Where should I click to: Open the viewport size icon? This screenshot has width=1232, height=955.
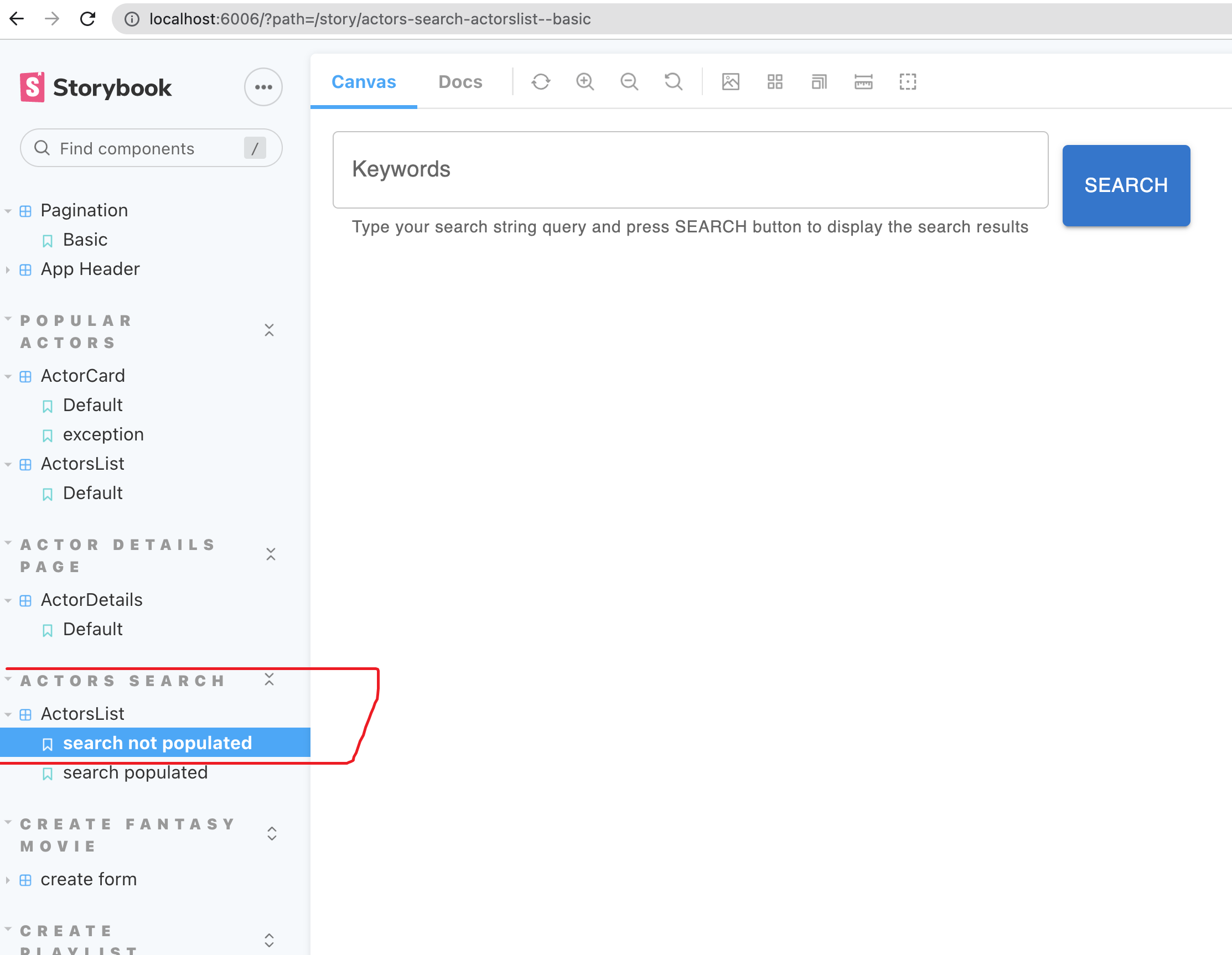click(819, 82)
